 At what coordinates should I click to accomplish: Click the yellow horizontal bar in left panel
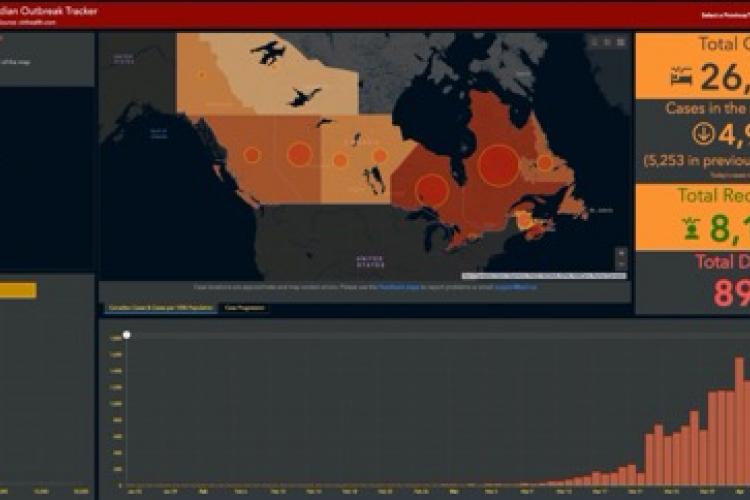(x=18, y=290)
